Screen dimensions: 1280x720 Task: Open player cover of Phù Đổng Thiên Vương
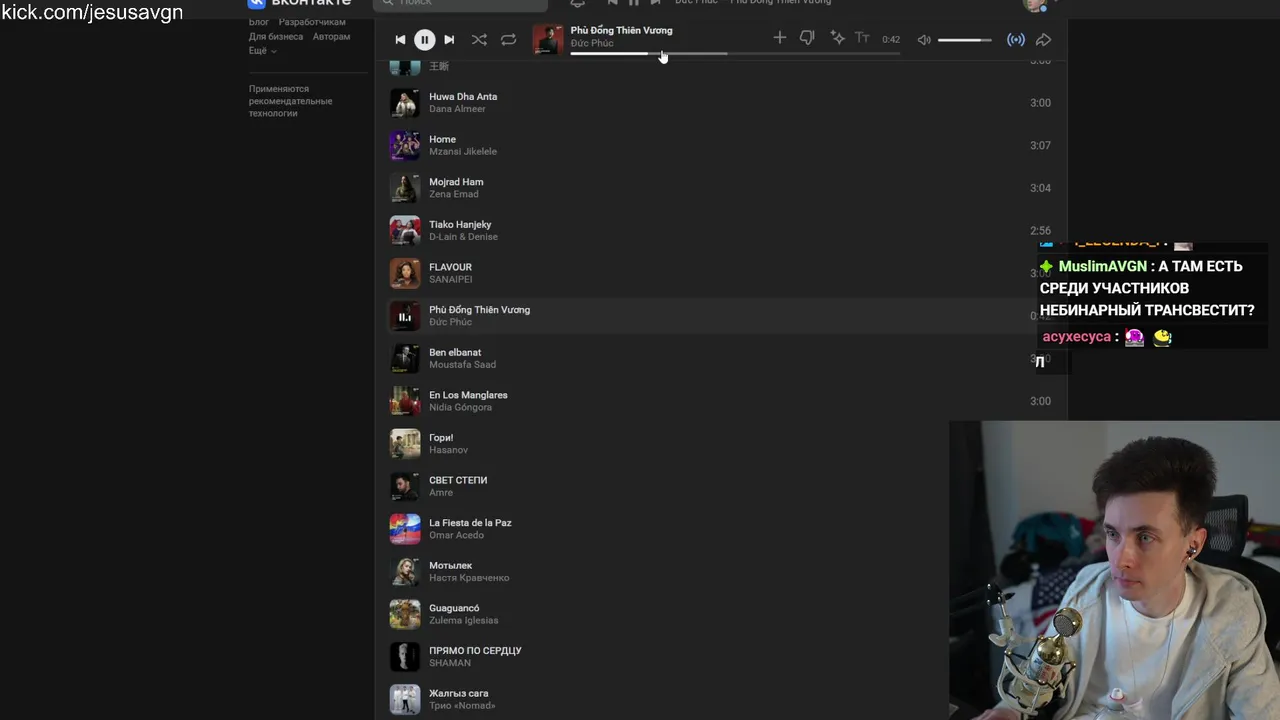[x=548, y=39]
